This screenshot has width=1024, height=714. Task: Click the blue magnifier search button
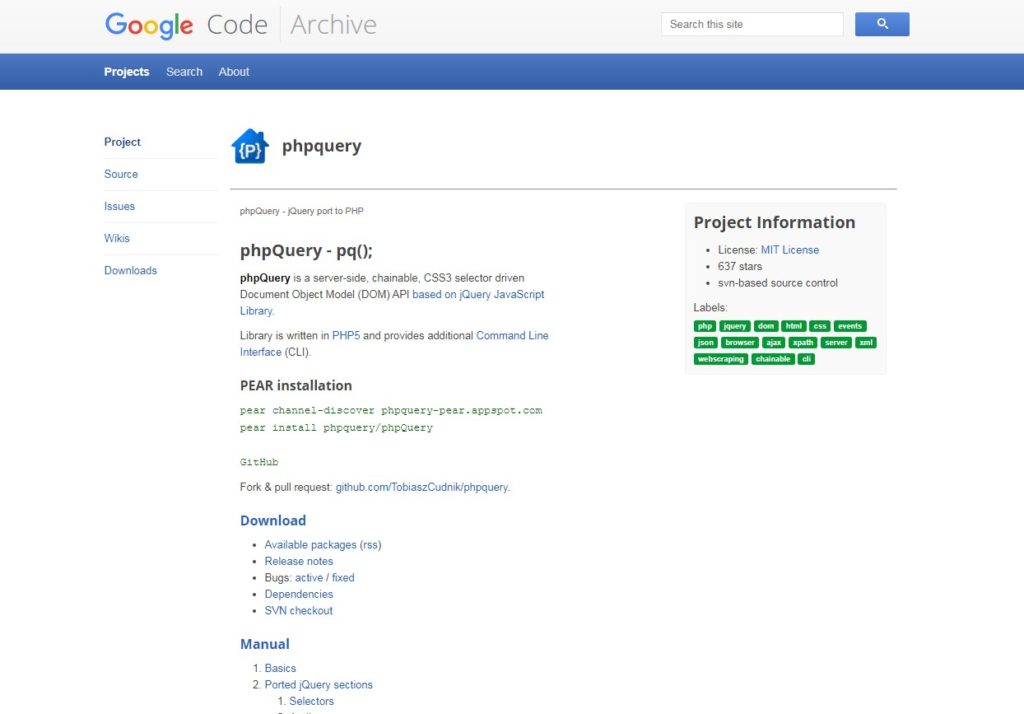pos(881,24)
